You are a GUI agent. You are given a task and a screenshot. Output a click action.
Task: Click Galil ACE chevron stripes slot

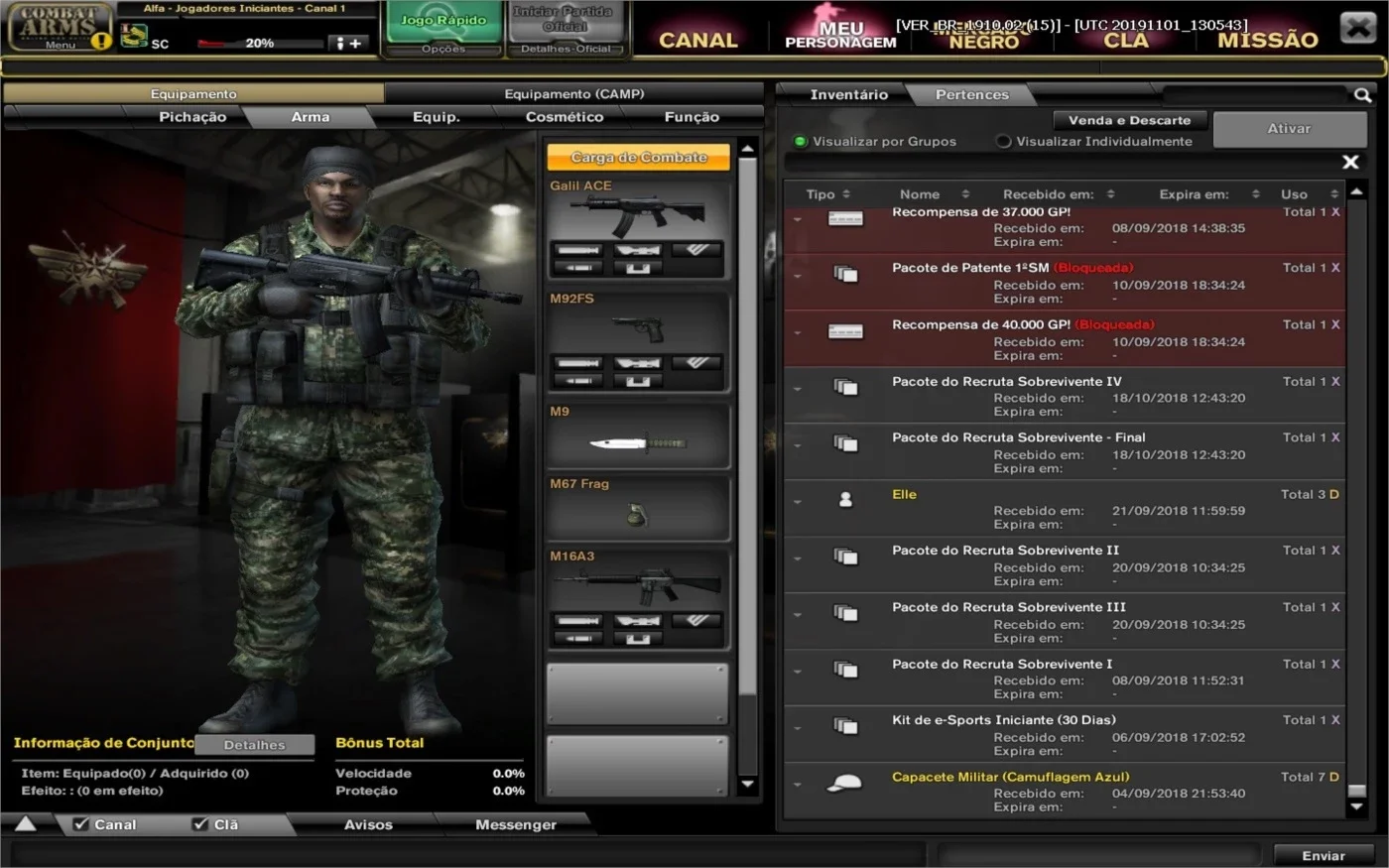(x=696, y=250)
